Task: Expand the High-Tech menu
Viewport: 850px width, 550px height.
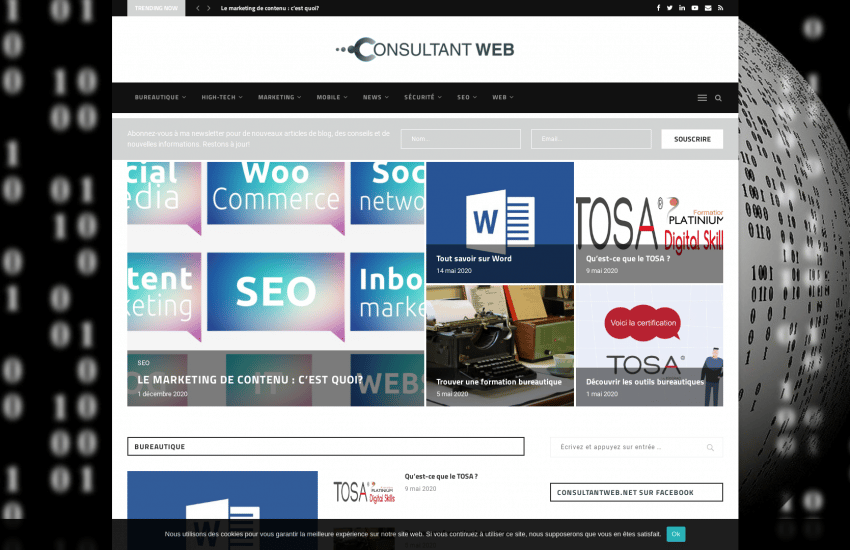Action: pyautogui.click(x=222, y=98)
